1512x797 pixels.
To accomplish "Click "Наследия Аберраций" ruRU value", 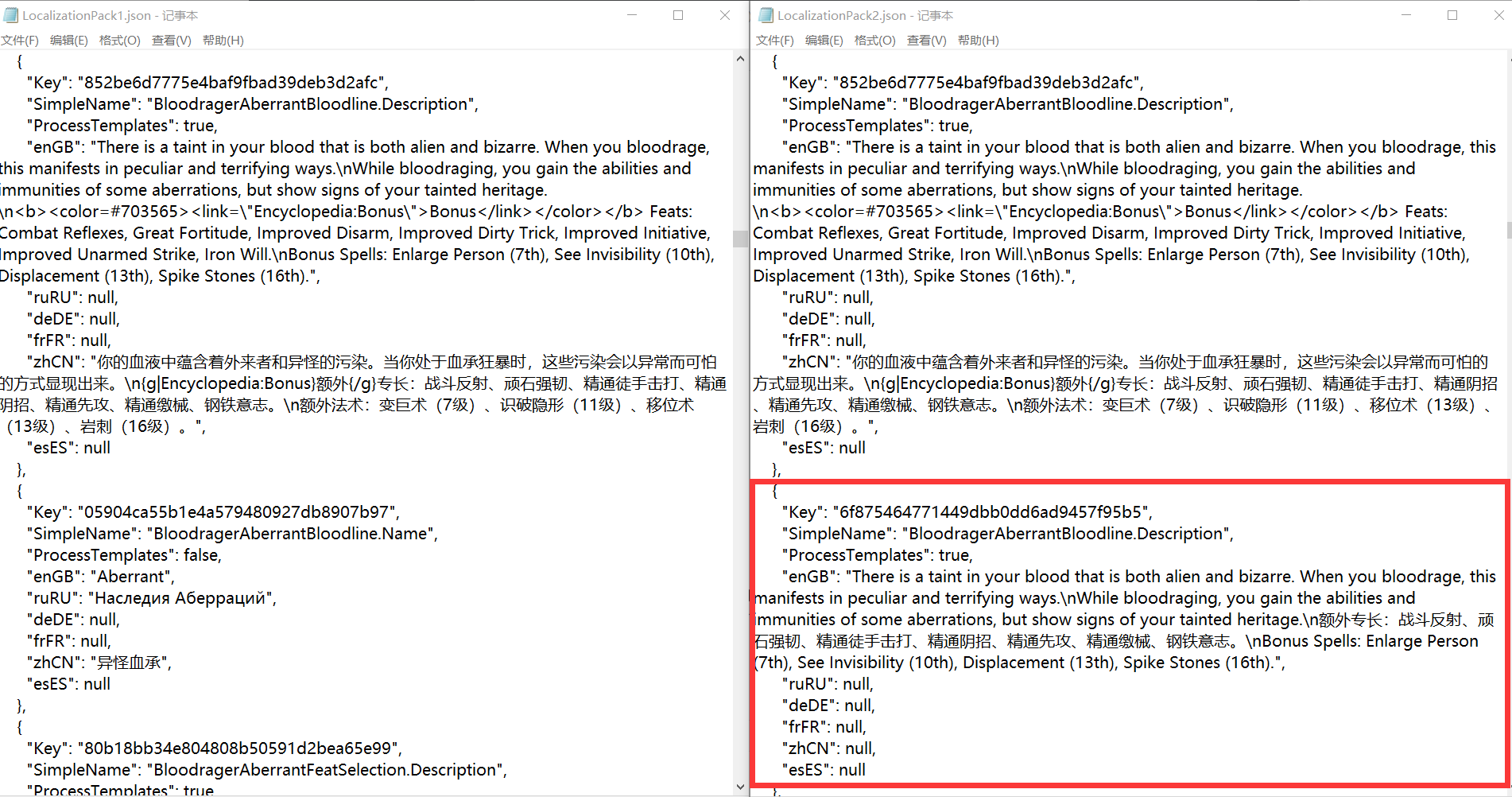I will pos(179,598).
